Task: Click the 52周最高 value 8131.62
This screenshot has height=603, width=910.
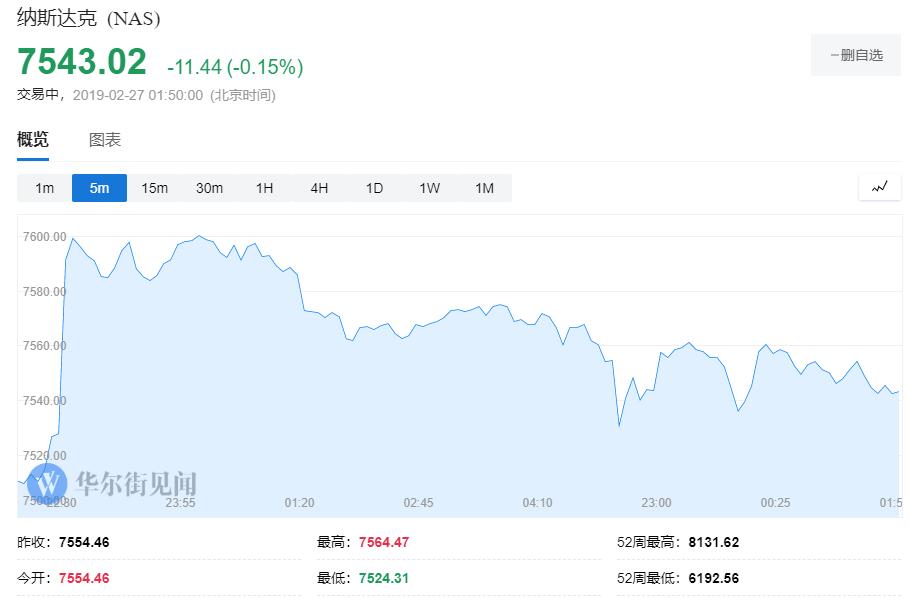Action: [713, 542]
